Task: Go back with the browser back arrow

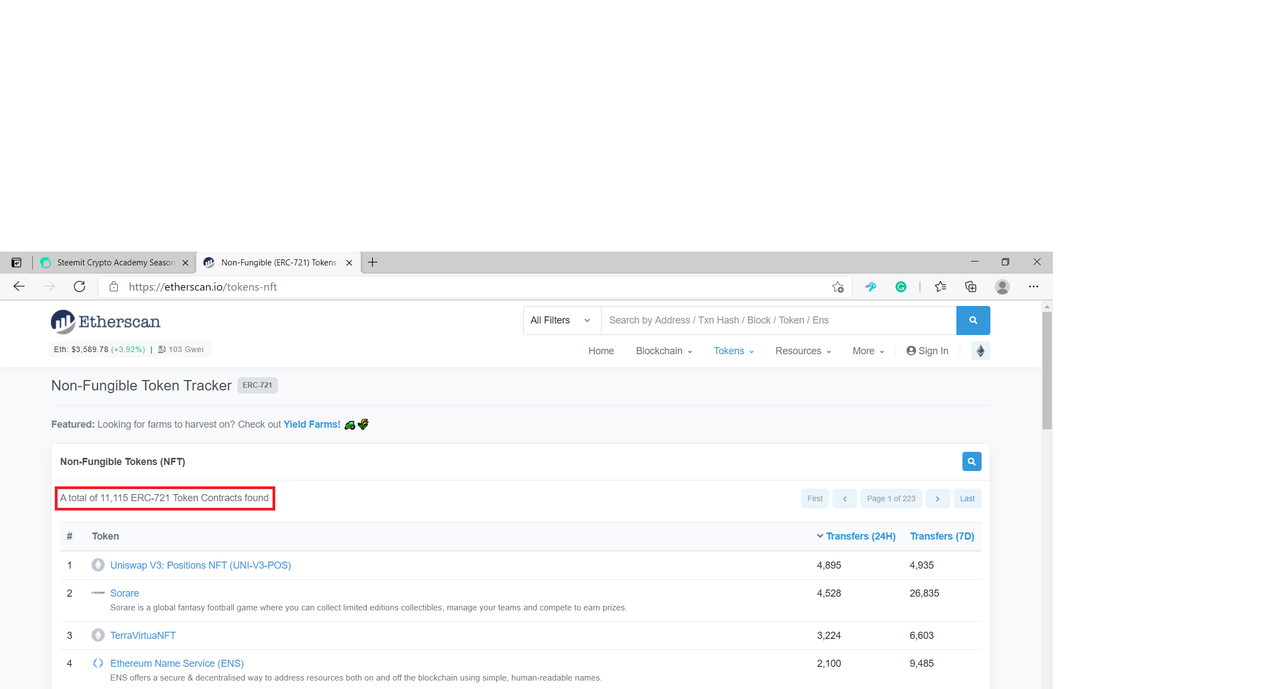Action: [19, 287]
